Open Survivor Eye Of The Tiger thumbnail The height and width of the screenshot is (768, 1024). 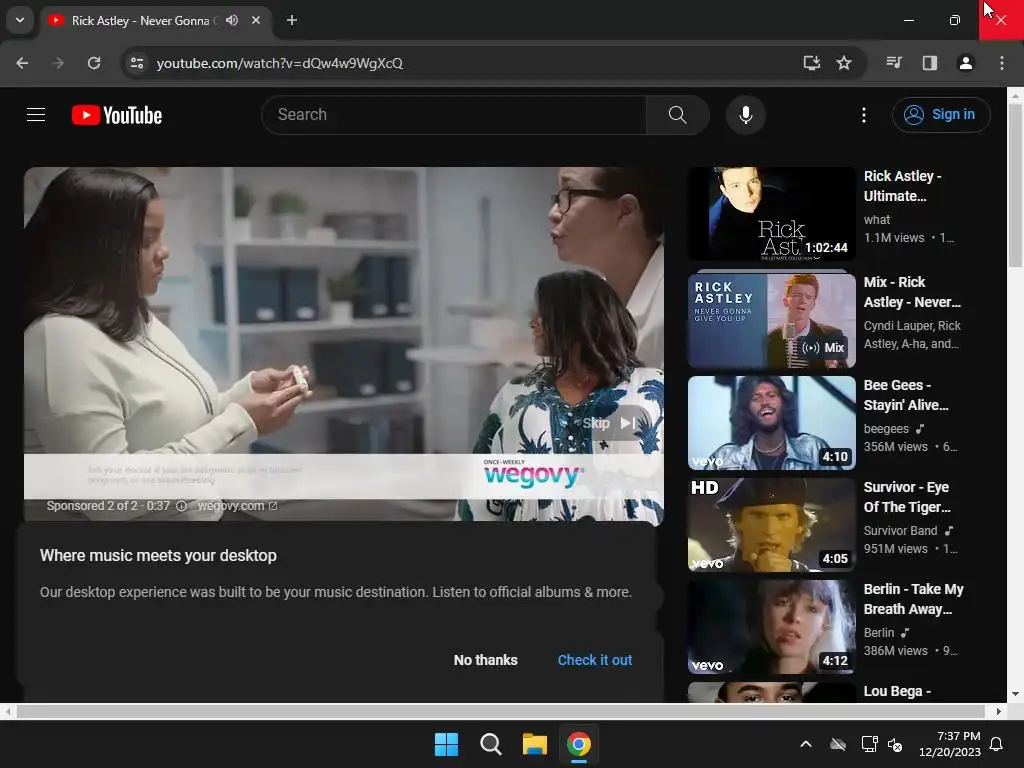(771, 524)
